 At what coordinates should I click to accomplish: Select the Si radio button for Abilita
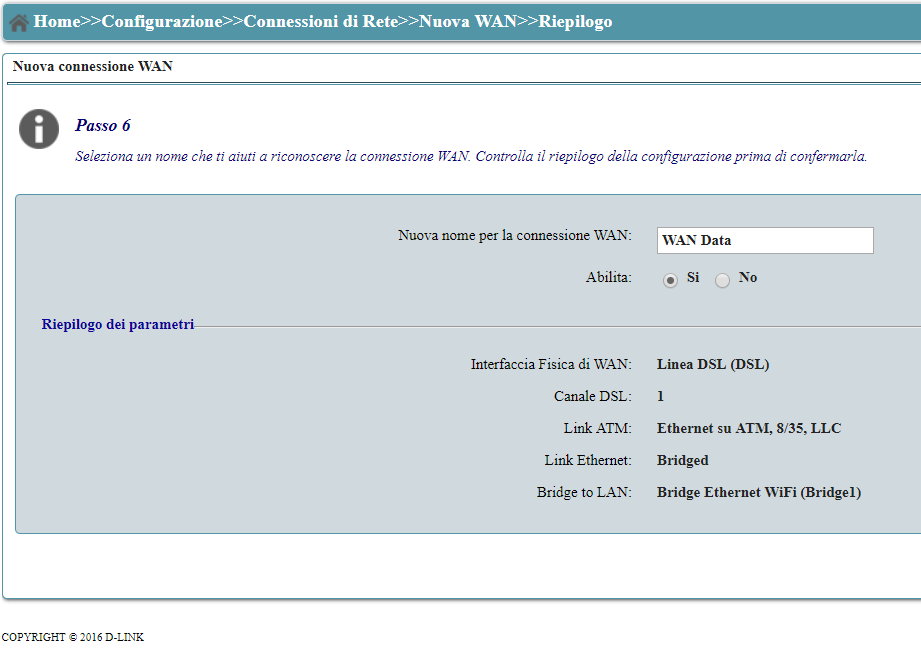670,280
